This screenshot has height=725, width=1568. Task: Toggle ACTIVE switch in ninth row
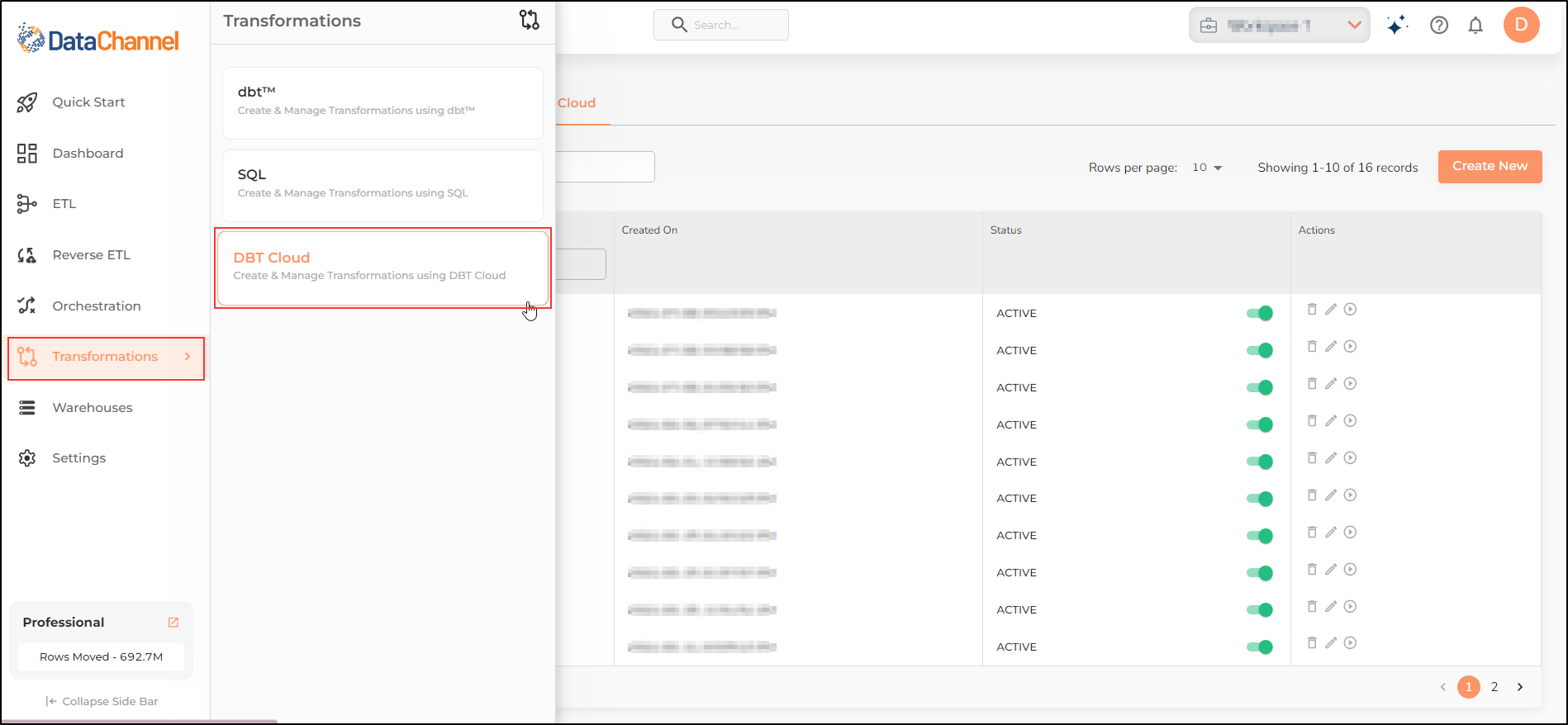pos(1260,610)
